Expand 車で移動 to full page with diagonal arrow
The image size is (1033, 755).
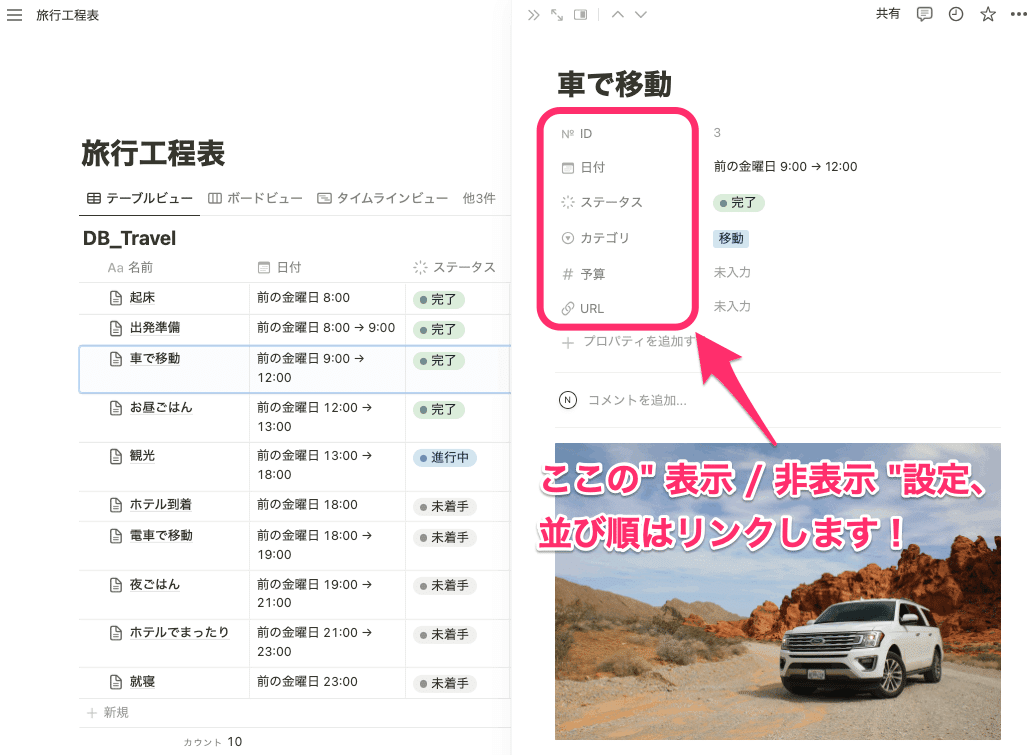point(557,14)
